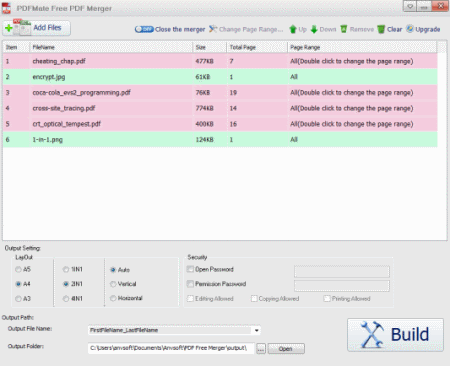
Task: Tick the Editing Allowed checkbox
Action: point(190,298)
